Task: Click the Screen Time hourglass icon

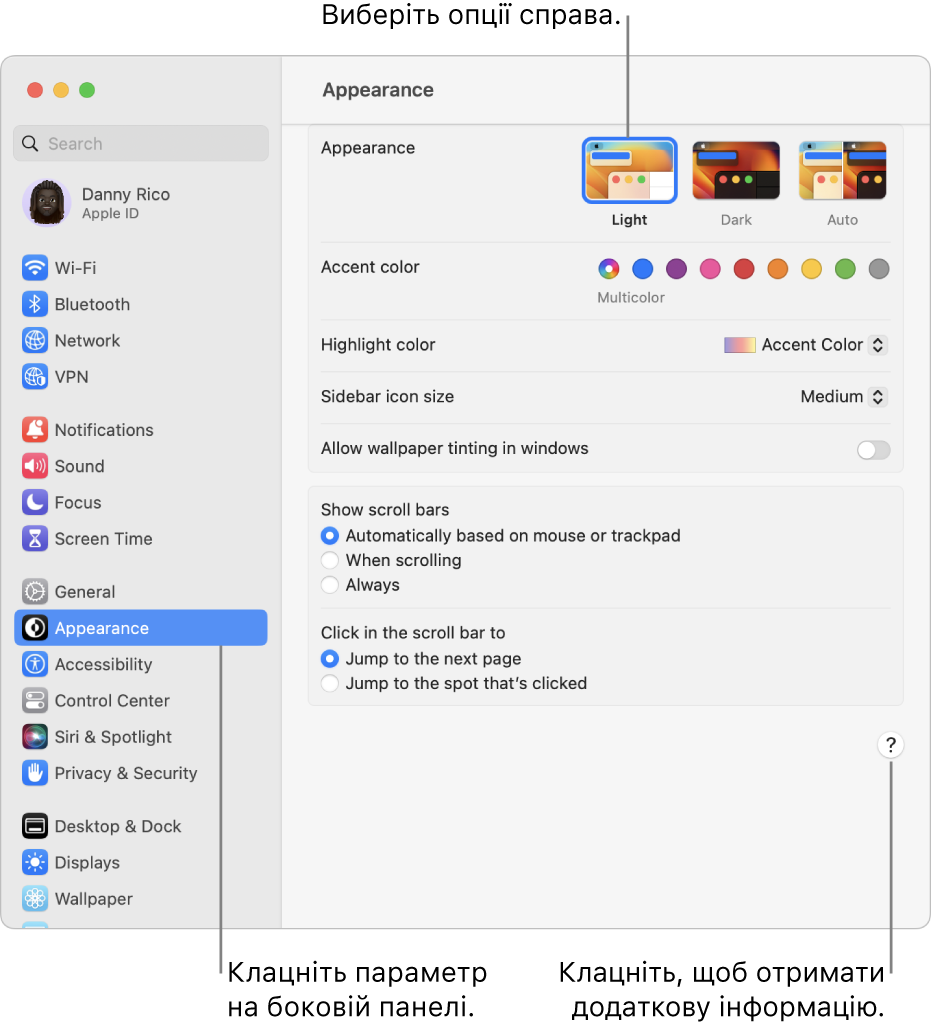Action: (35, 539)
